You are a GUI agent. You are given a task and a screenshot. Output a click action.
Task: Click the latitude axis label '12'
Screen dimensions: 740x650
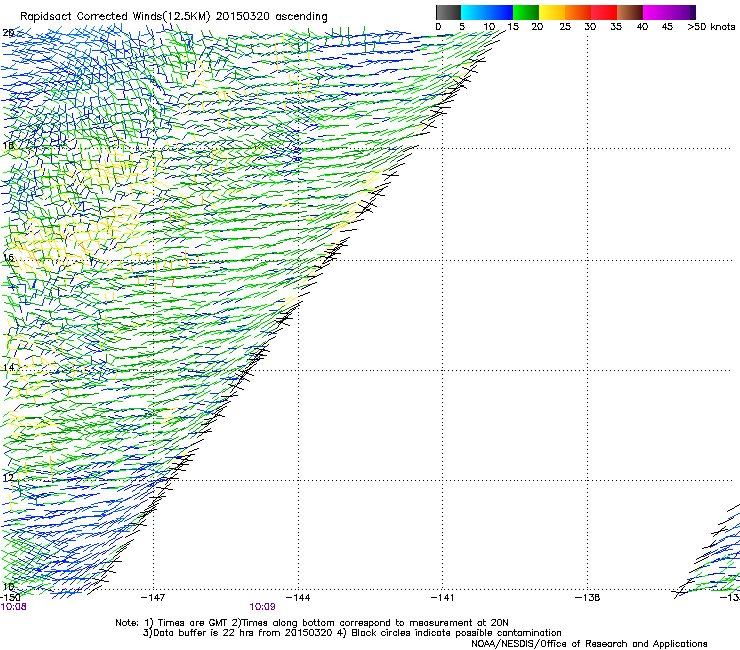8,478
